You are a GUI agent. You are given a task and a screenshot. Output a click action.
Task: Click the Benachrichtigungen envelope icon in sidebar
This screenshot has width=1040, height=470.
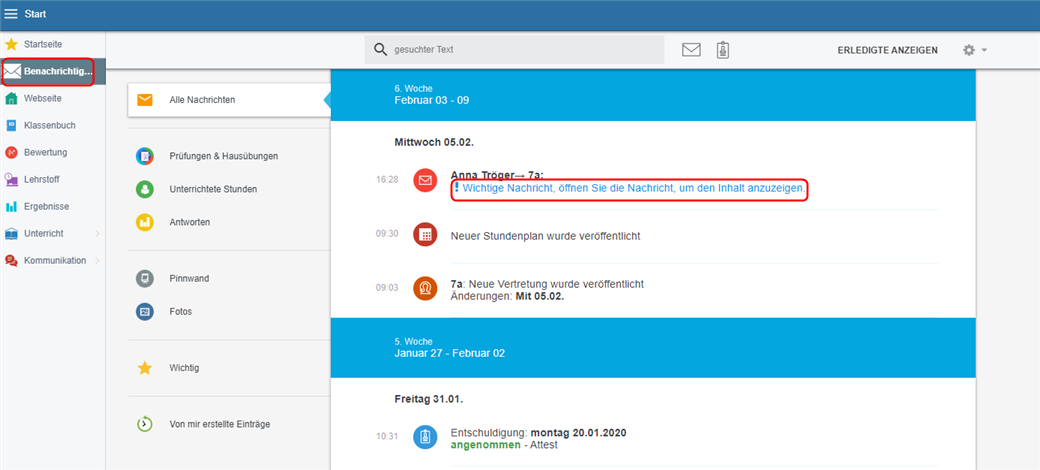[12, 72]
